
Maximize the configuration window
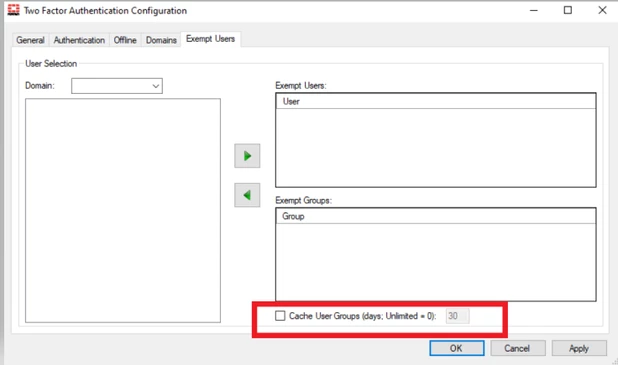pyautogui.click(x=568, y=11)
